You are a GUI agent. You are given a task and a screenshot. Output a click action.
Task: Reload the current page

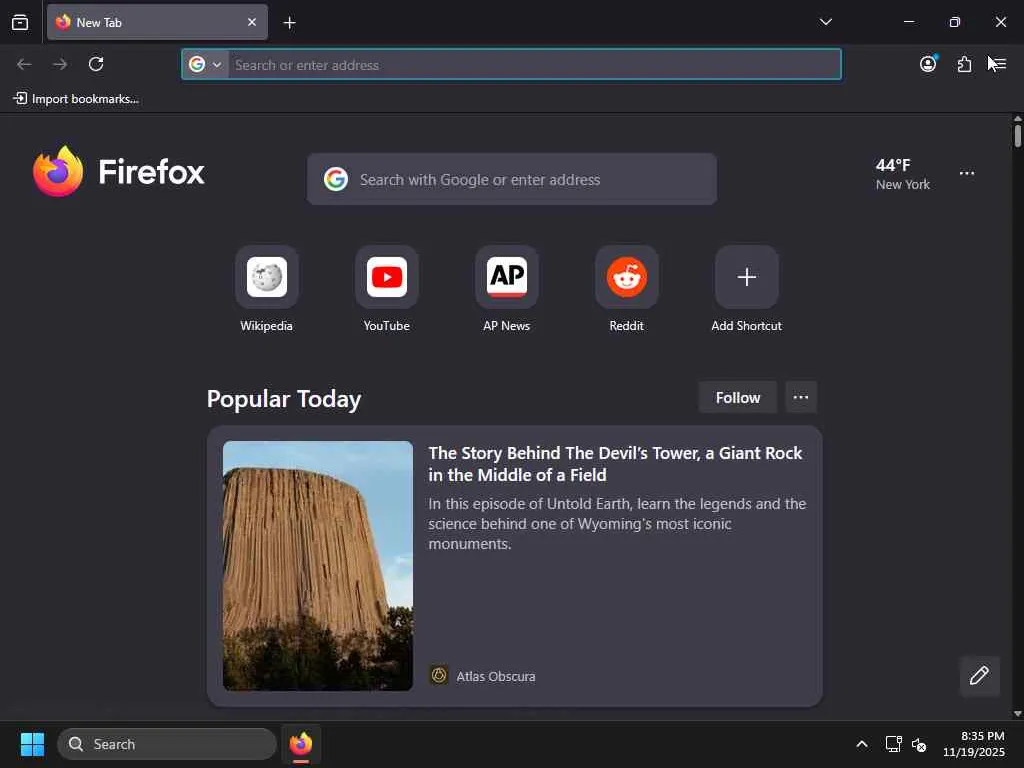point(96,64)
